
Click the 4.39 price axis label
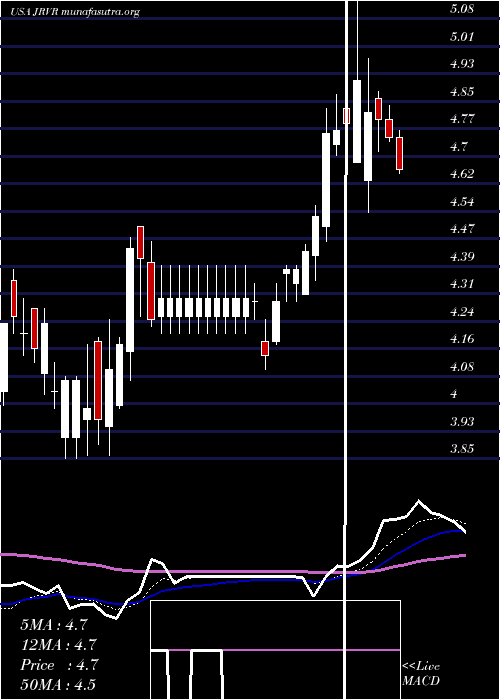(x=462, y=257)
